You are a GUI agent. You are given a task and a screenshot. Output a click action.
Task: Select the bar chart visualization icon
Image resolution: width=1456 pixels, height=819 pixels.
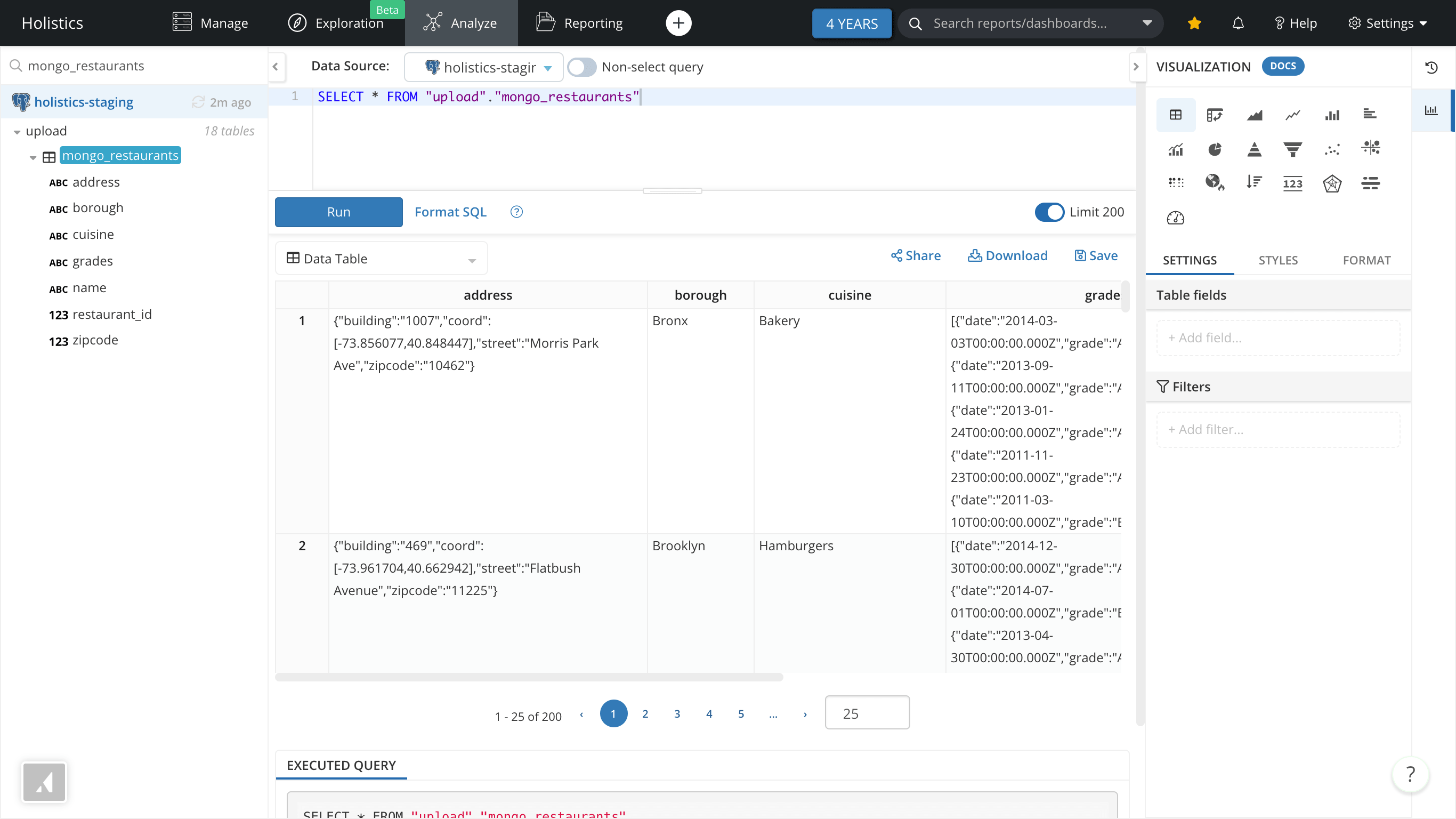click(x=1332, y=113)
